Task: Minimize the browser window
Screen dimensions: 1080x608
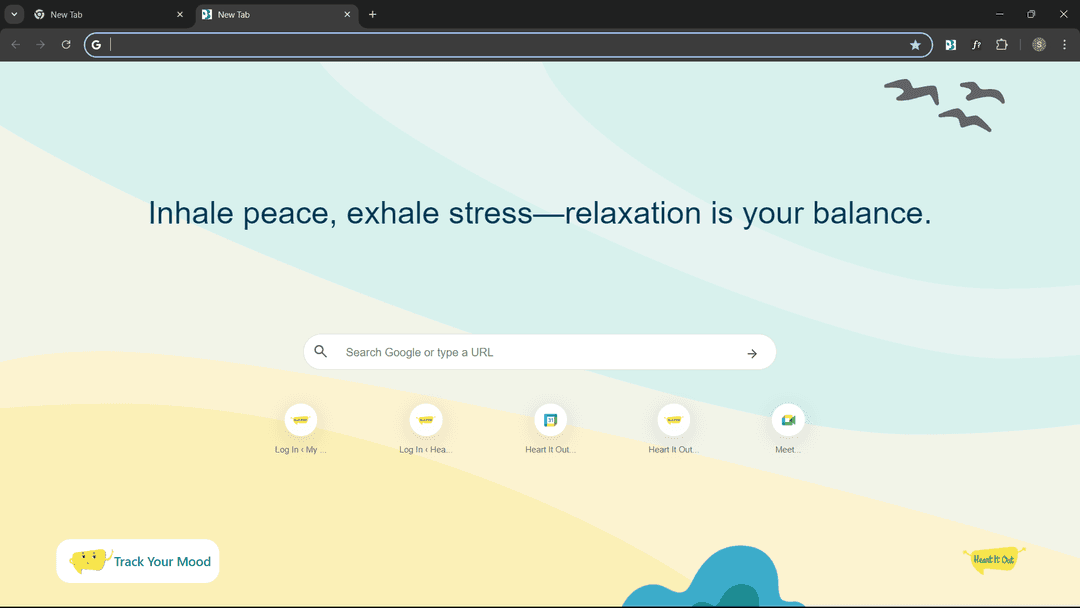Action: pos(999,14)
